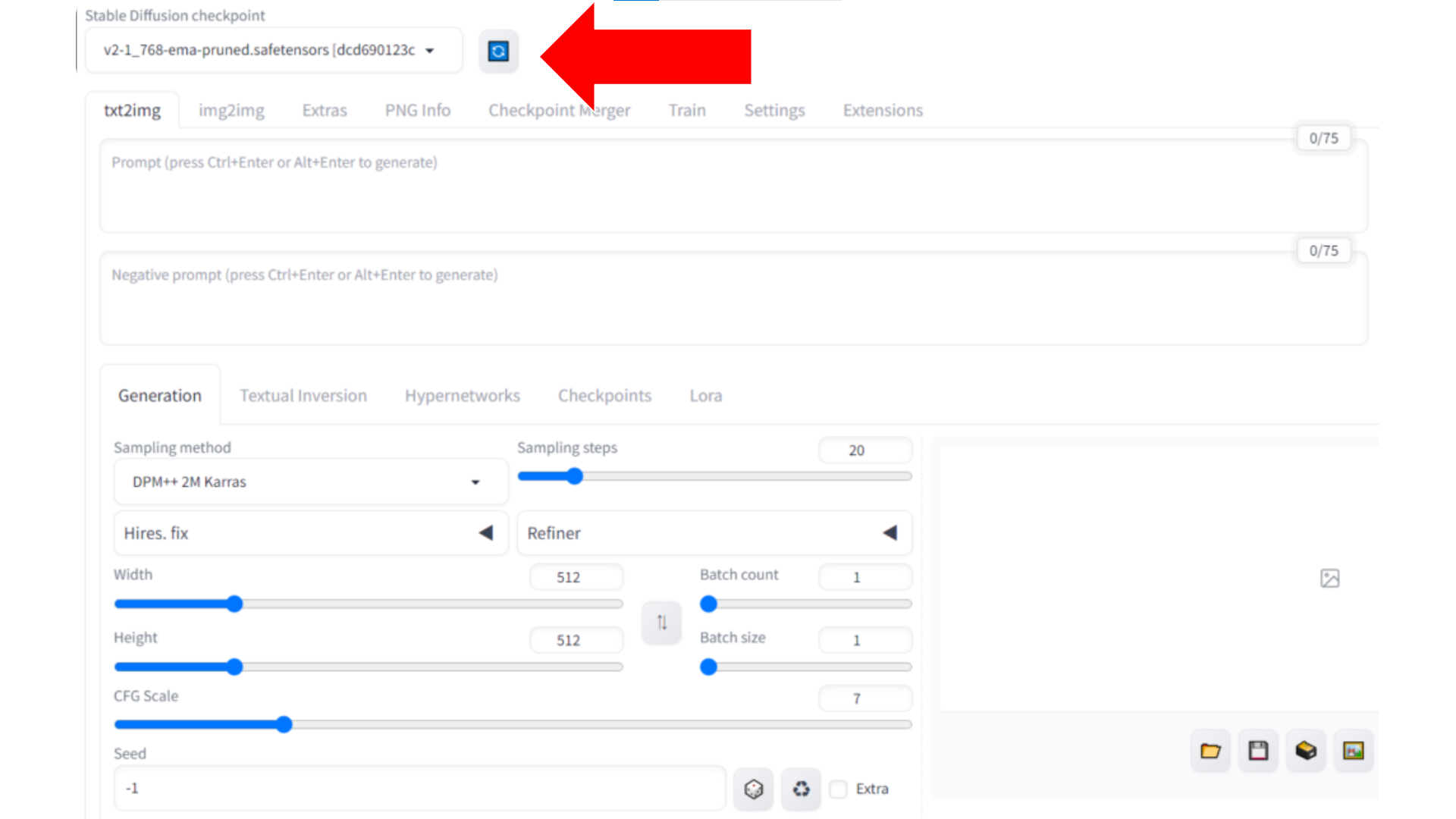Click the floppy disk save image icon

click(x=1258, y=751)
